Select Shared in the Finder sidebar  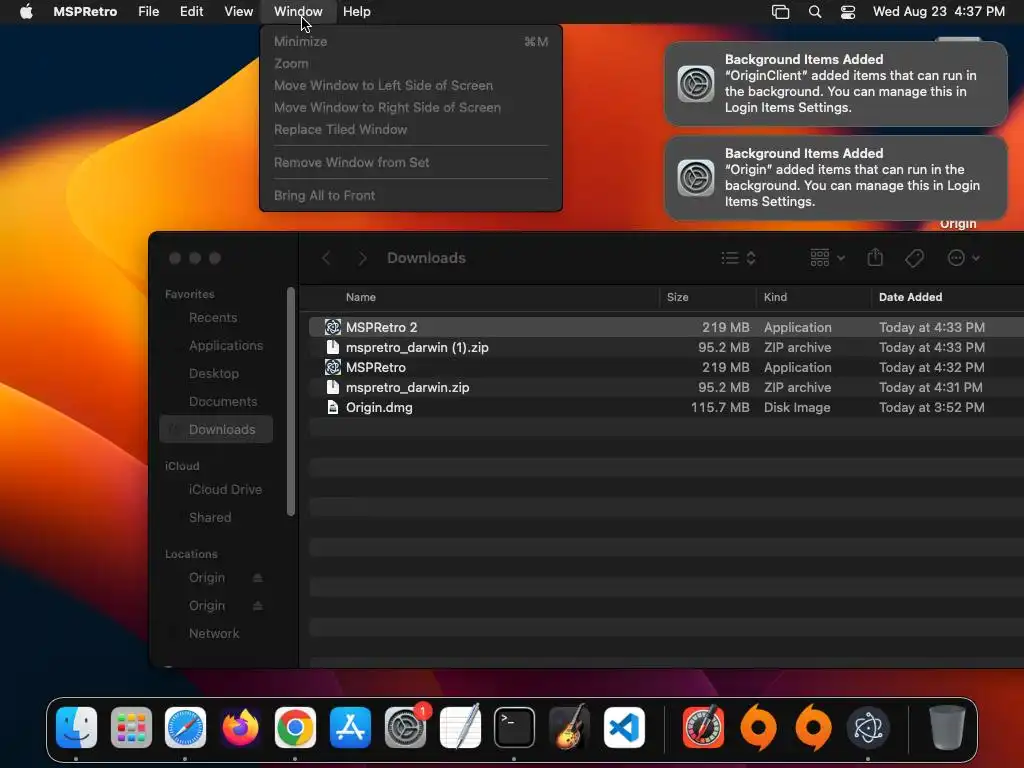(x=216, y=518)
